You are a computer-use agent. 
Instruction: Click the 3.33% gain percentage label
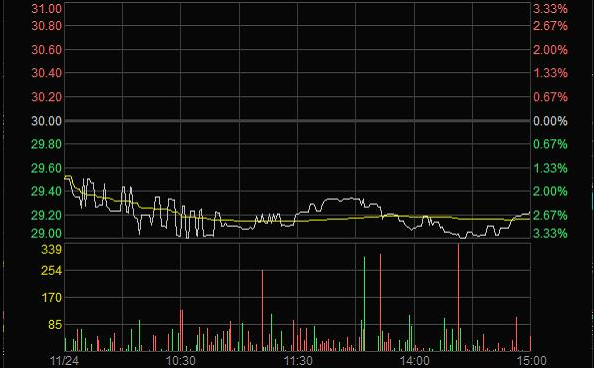point(550,8)
